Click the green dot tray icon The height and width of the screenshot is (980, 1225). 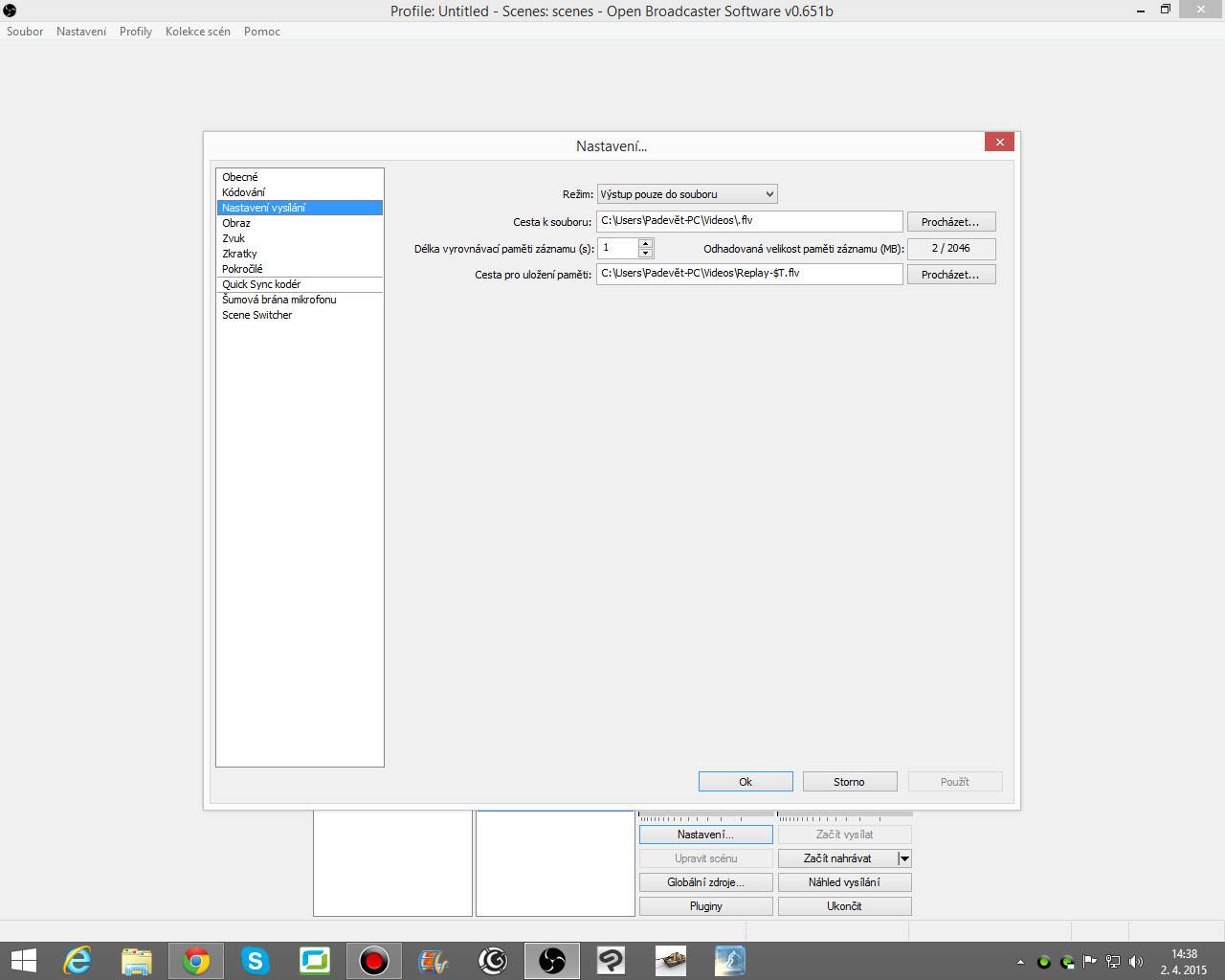pyautogui.click(x=1043, y=962)
